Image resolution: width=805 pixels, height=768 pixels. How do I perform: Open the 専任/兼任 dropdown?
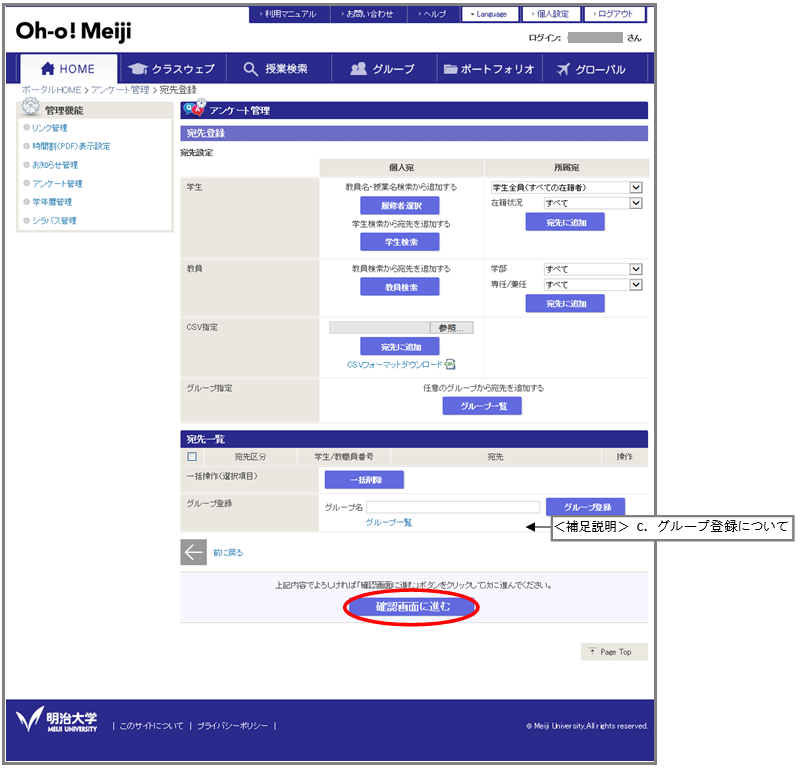click(593, 284)
